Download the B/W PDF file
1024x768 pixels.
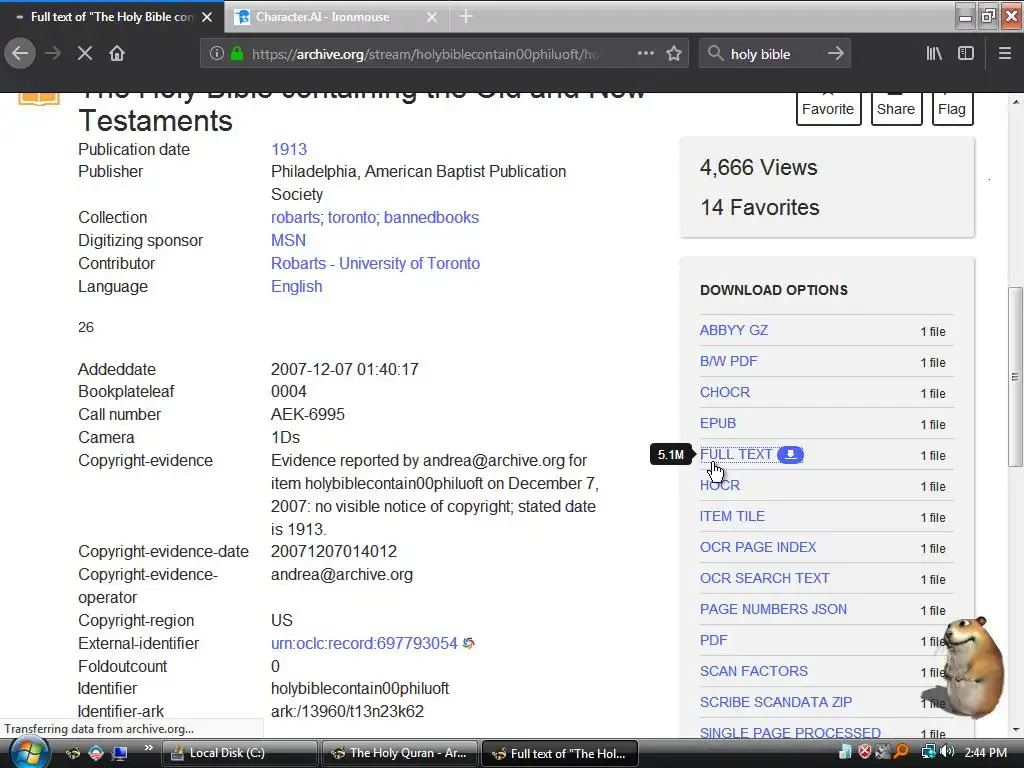click(x=728, y=361)
